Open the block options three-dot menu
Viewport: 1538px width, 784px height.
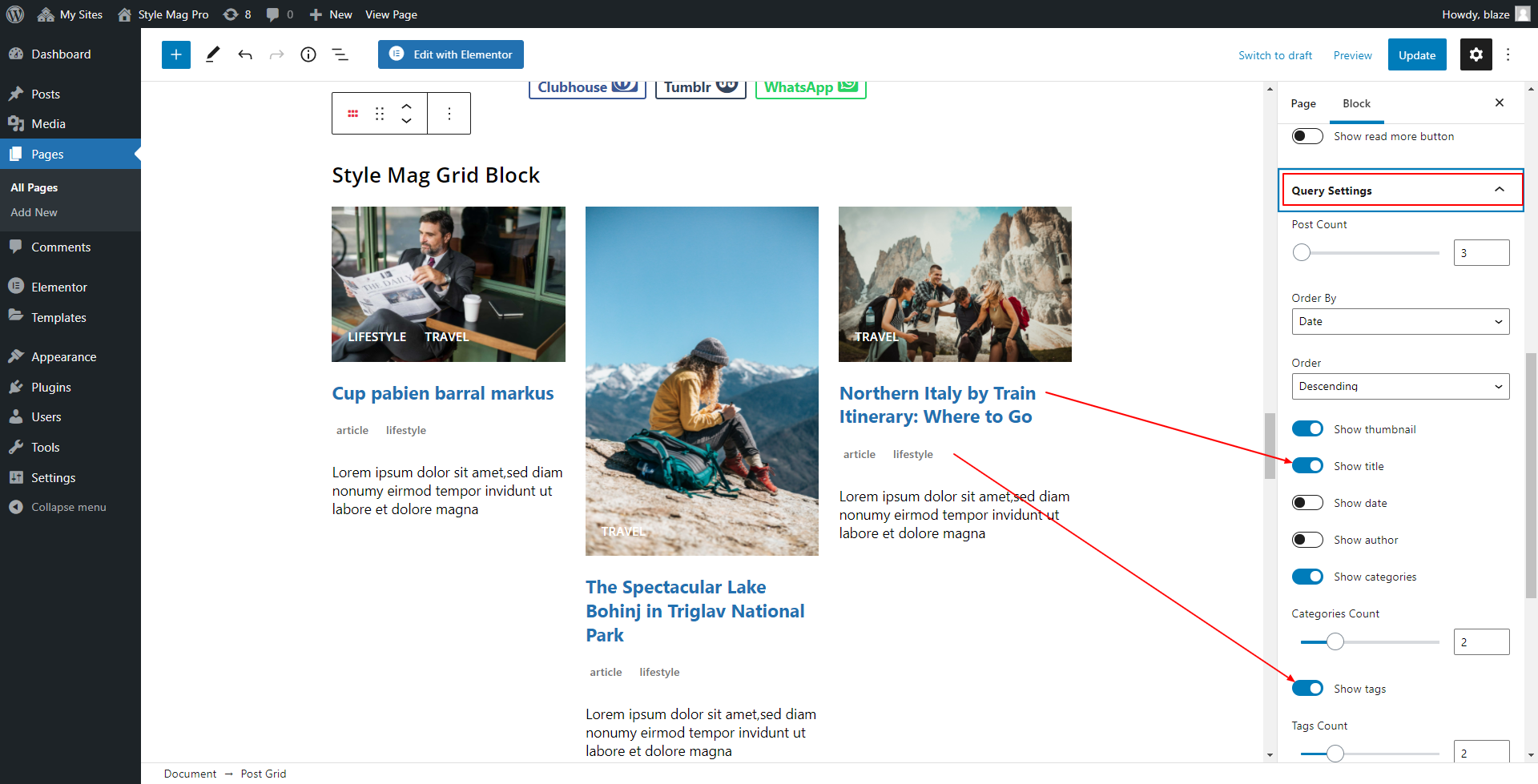pos(449,114)
